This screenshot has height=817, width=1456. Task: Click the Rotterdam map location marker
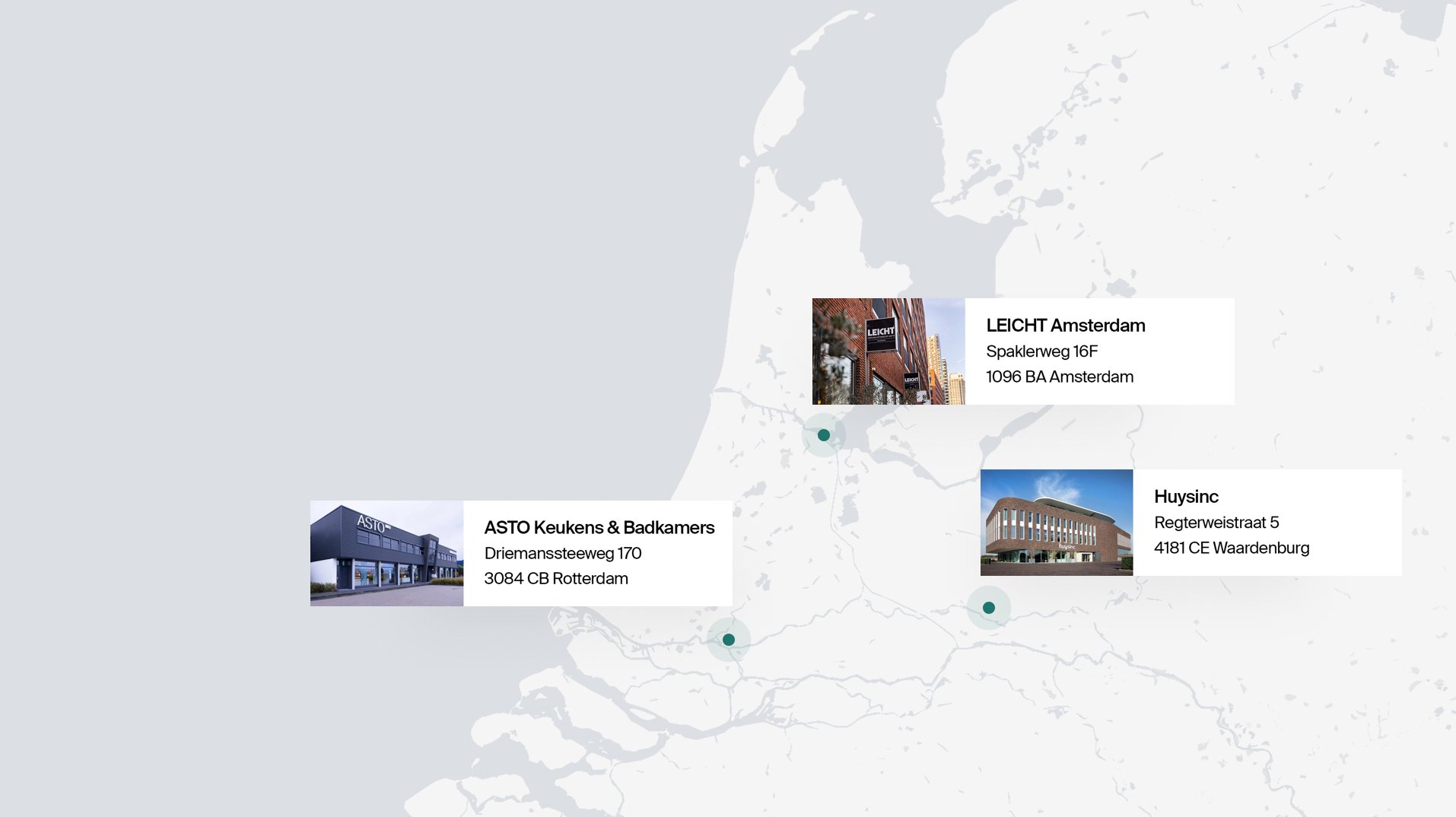tap(729, 640)
